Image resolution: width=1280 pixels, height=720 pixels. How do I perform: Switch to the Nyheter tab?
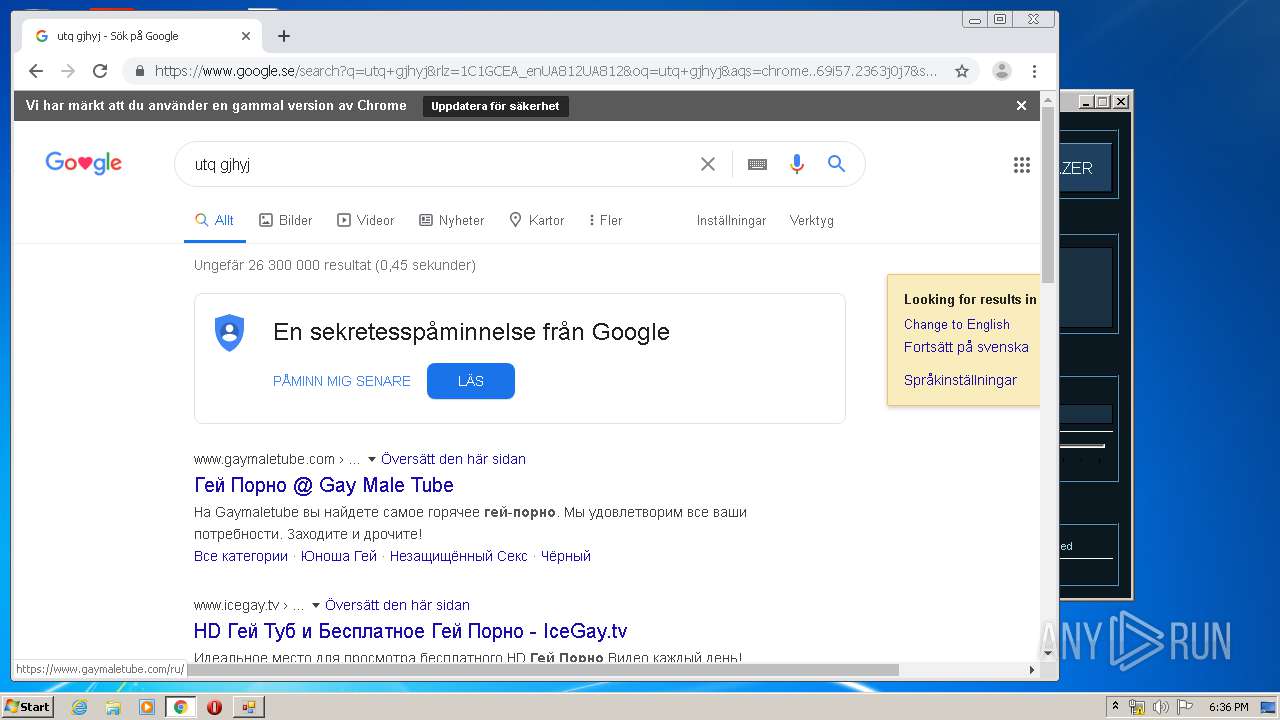pos(451,220)
